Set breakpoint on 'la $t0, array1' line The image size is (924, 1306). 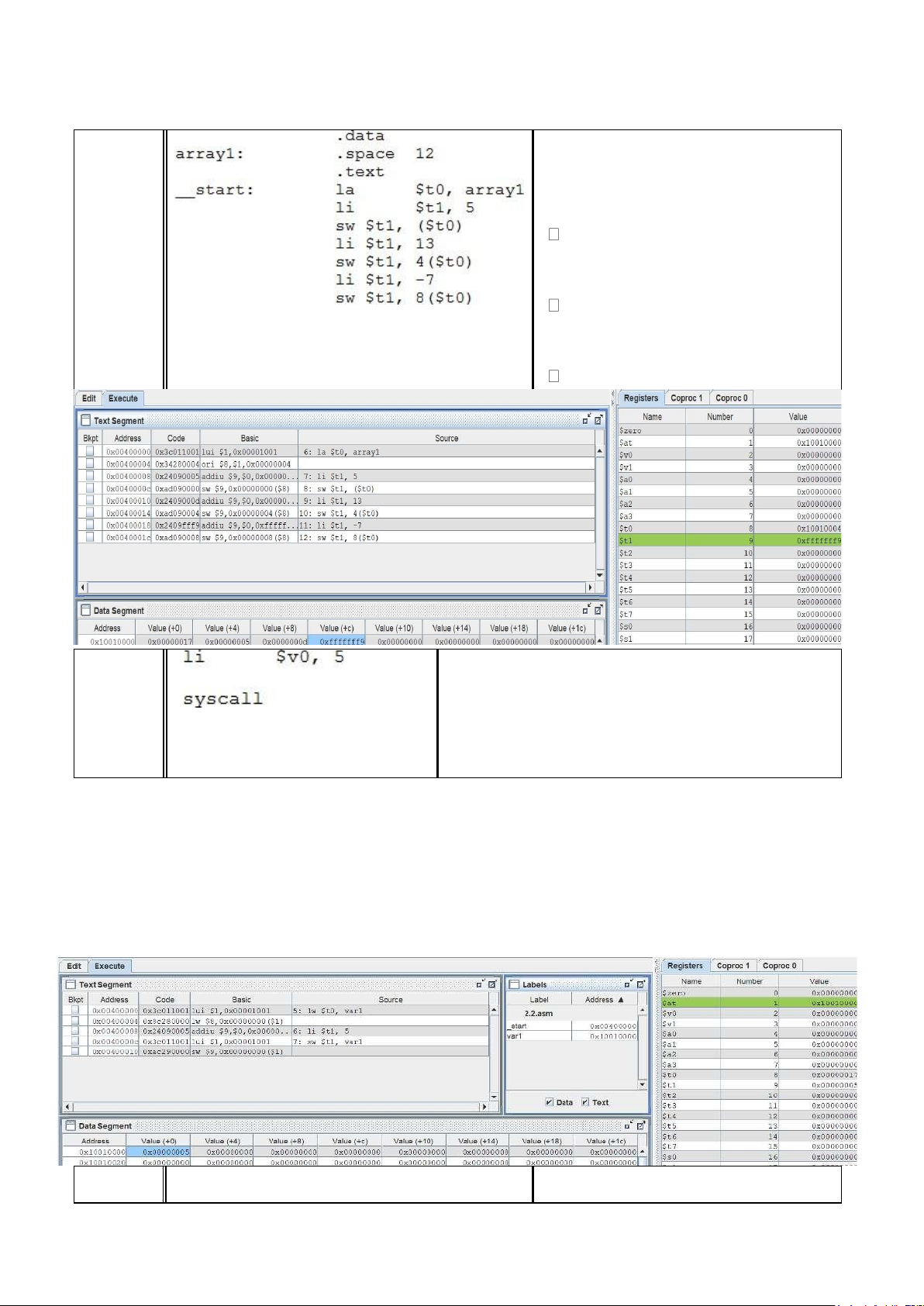[x=90, y=451]
